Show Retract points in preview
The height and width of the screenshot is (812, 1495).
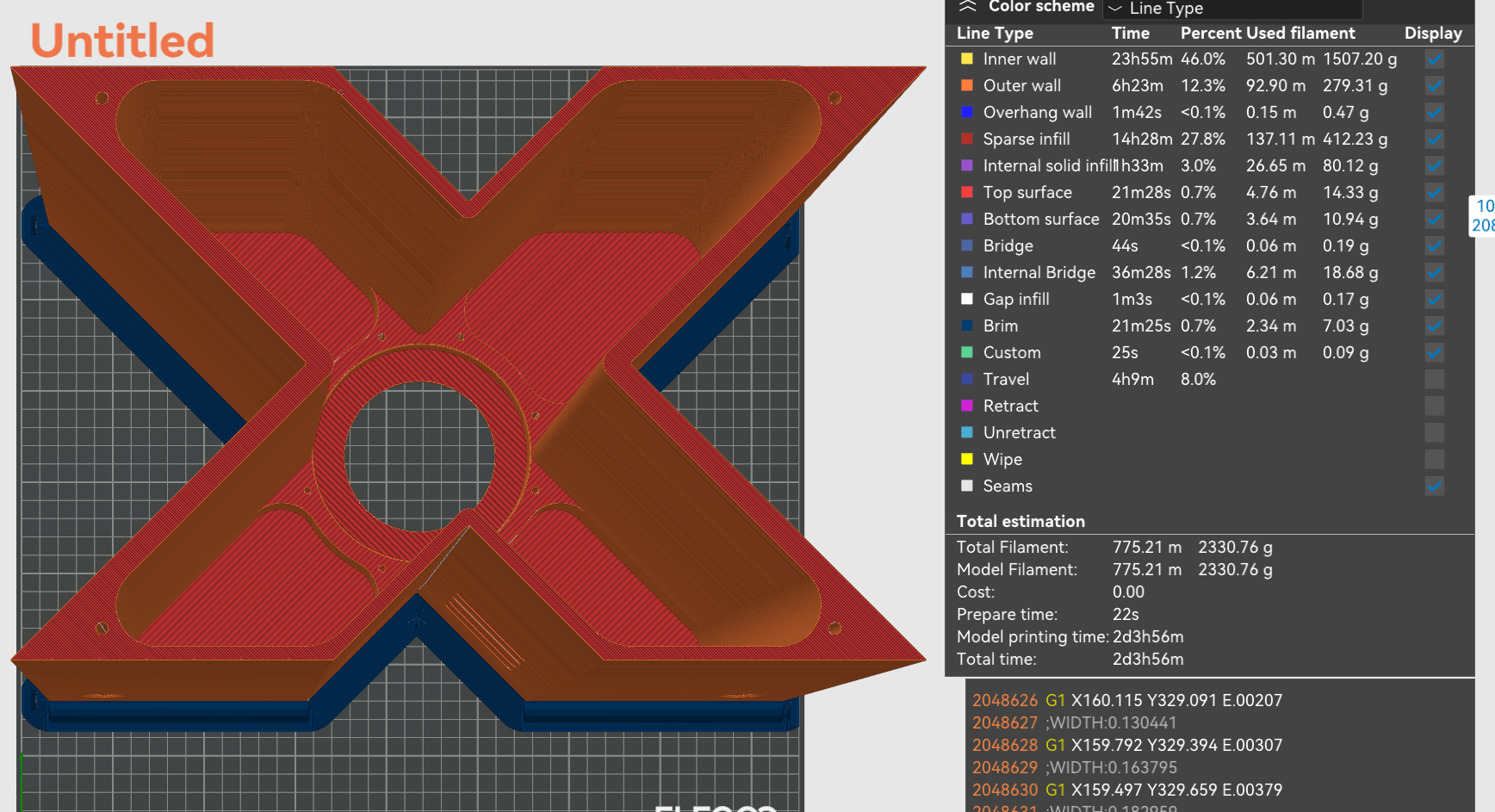(1434, 406)
